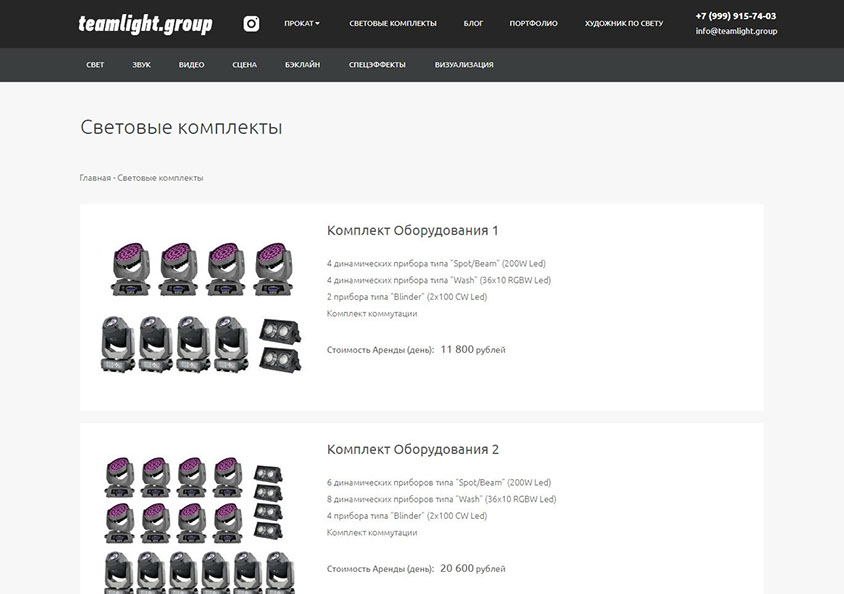This screenshot has height=594, width=844.
Task: Select ХУДОЖНИК ПО СВЕТУ menu item
Action: (624, 24)
